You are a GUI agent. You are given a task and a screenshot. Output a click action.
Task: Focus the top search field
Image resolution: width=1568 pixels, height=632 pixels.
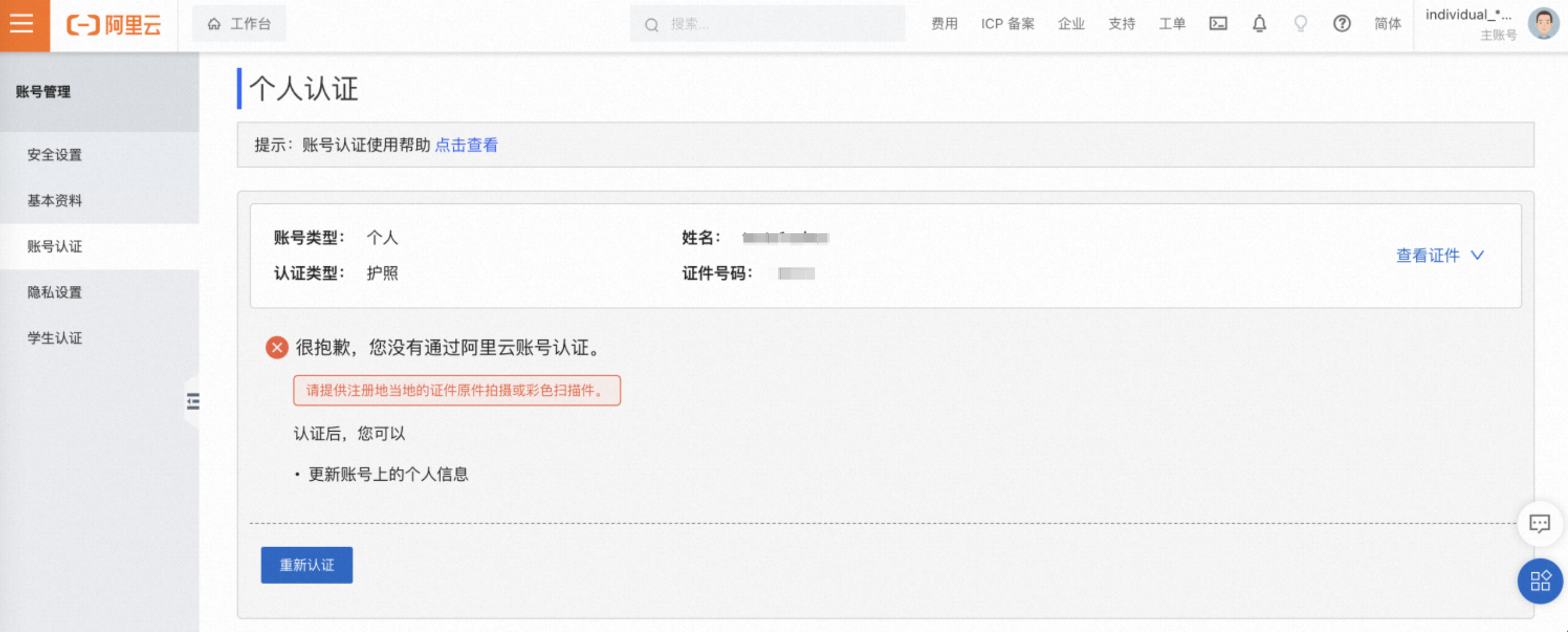[767, 24]
